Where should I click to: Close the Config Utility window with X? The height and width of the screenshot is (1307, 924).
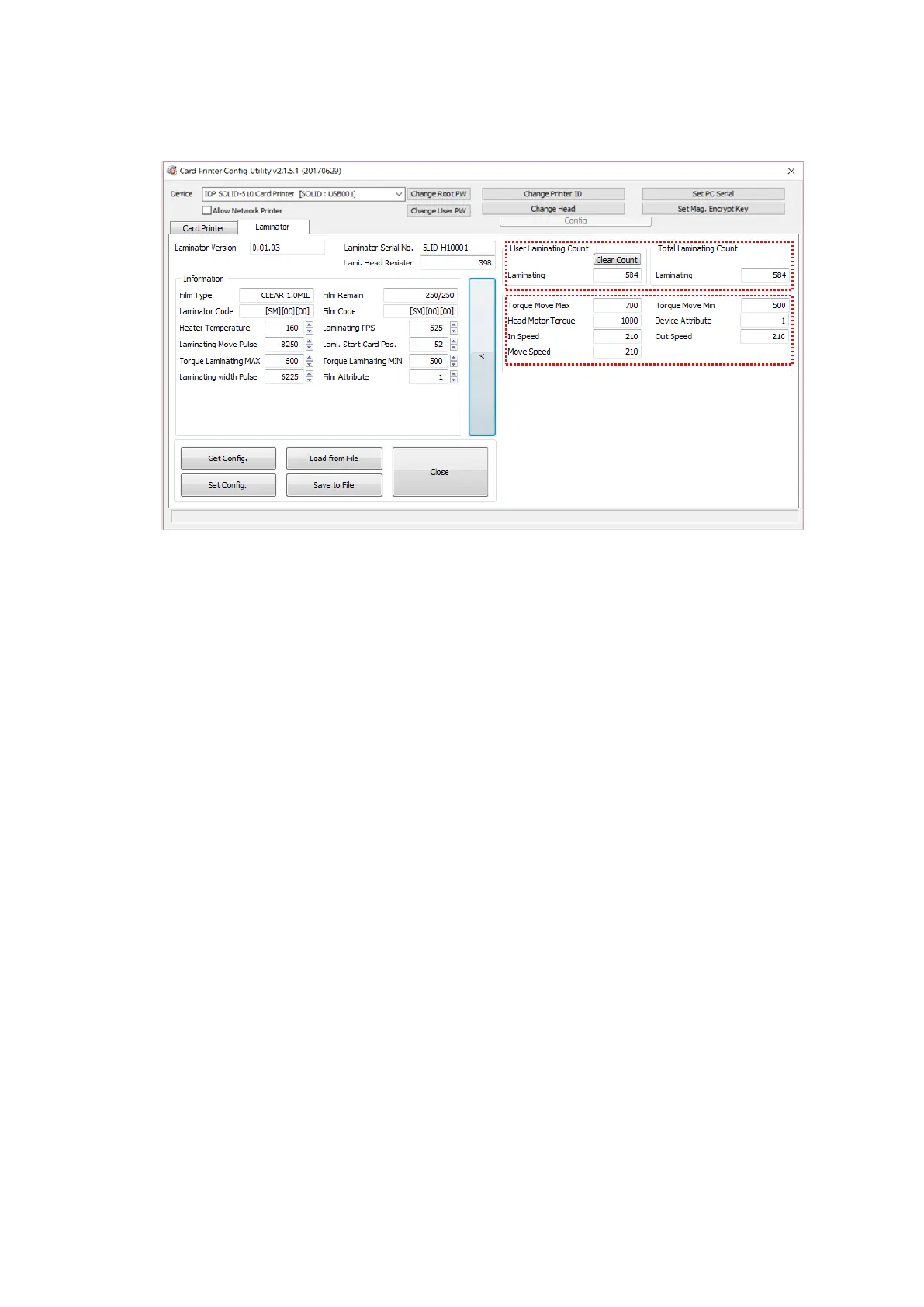(791, 171)
